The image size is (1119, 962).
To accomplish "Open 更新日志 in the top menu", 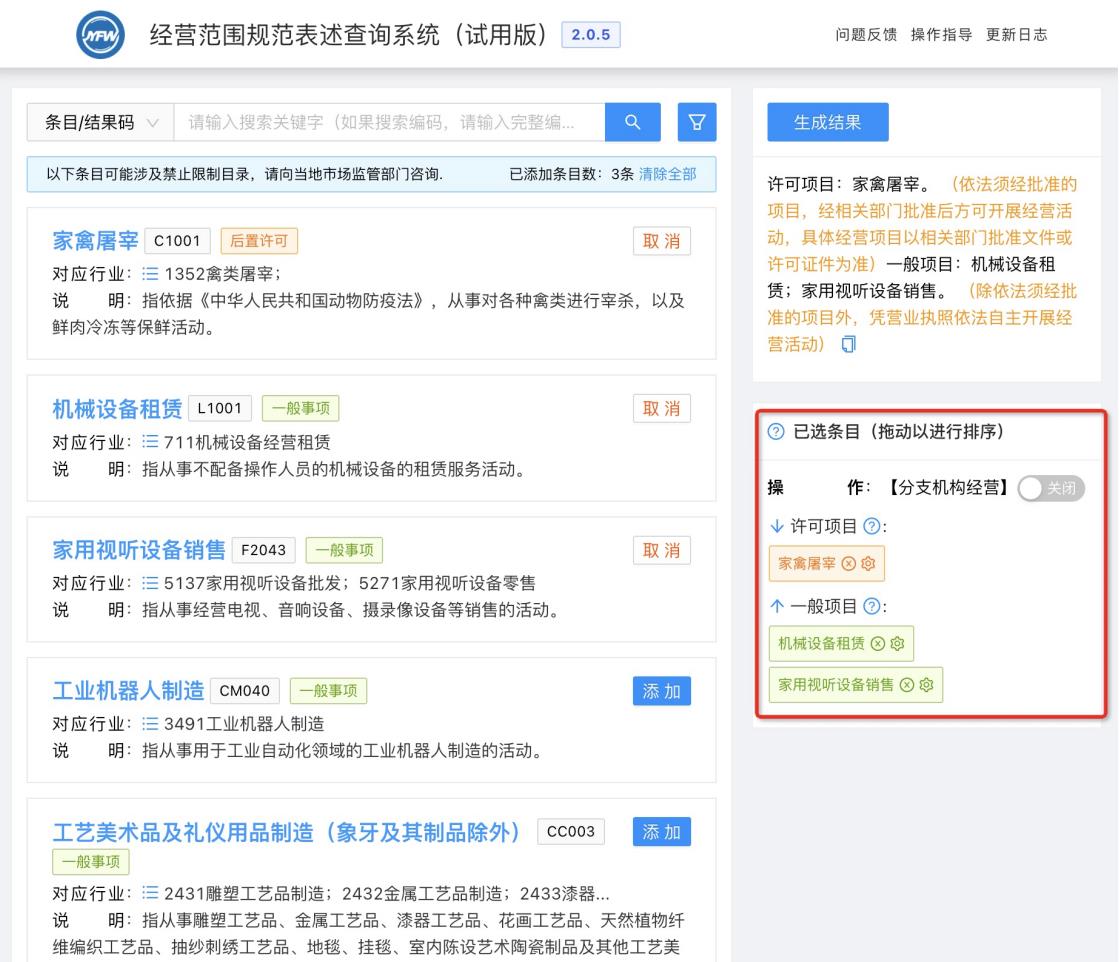I will [1017, 35].
